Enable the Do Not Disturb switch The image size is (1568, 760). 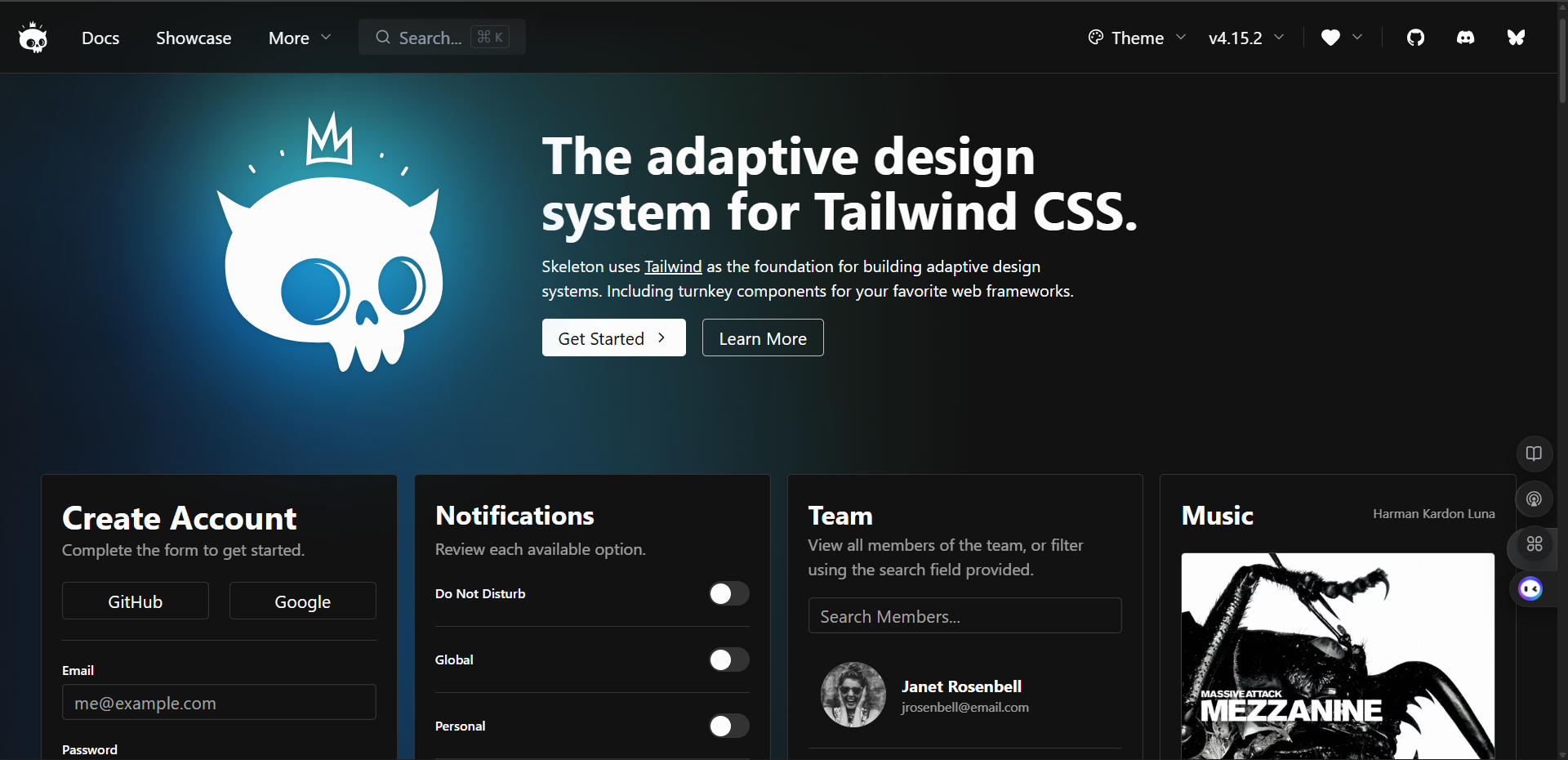coord(729,593)
